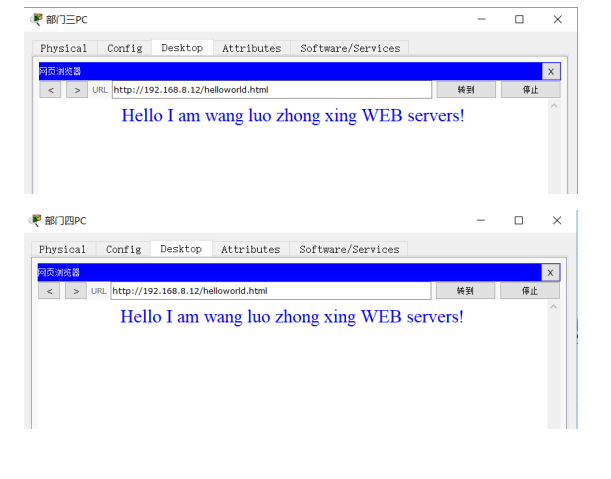Click the Hello page text in 部门三PC browser
This screenshot has height=479, width=611.
(x=293, y=116)
